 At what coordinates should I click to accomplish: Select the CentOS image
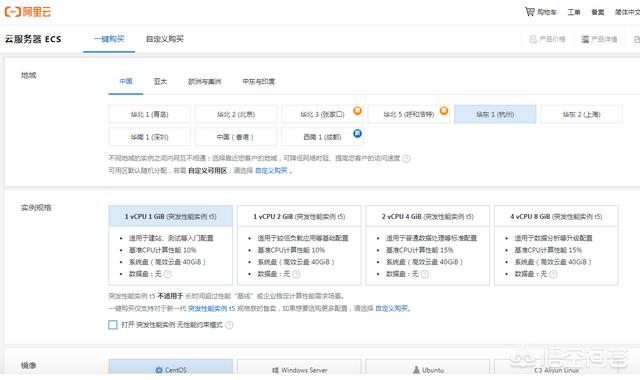[171, 367]
